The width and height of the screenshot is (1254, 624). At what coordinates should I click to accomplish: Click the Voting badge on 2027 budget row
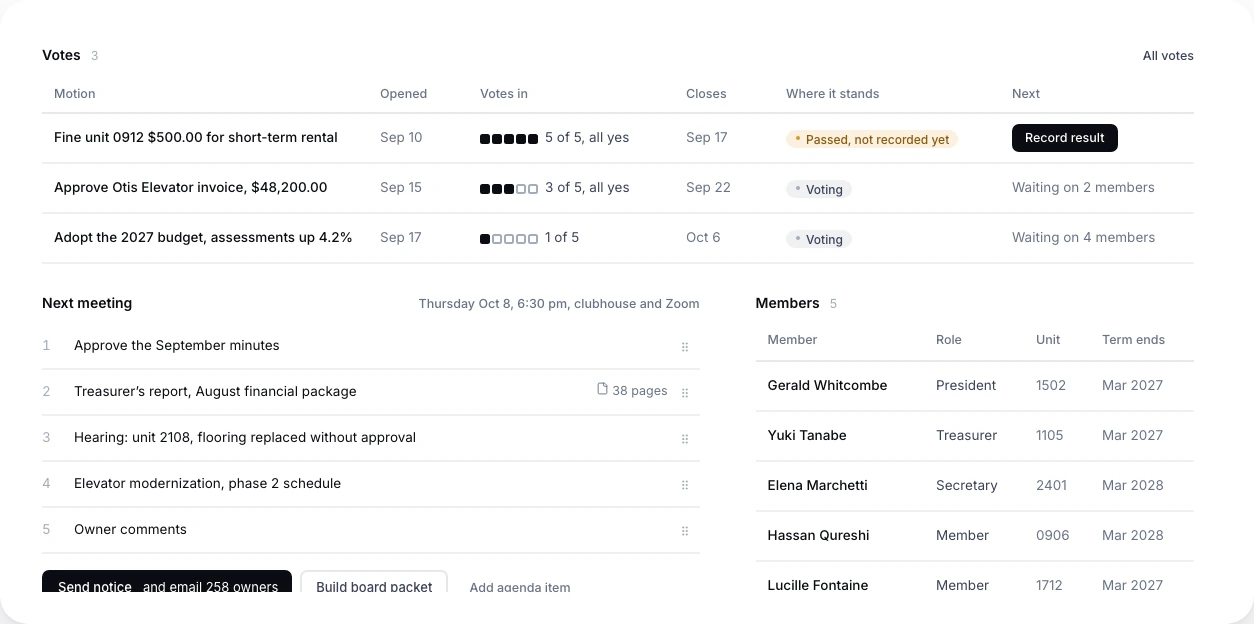point(819,240)
